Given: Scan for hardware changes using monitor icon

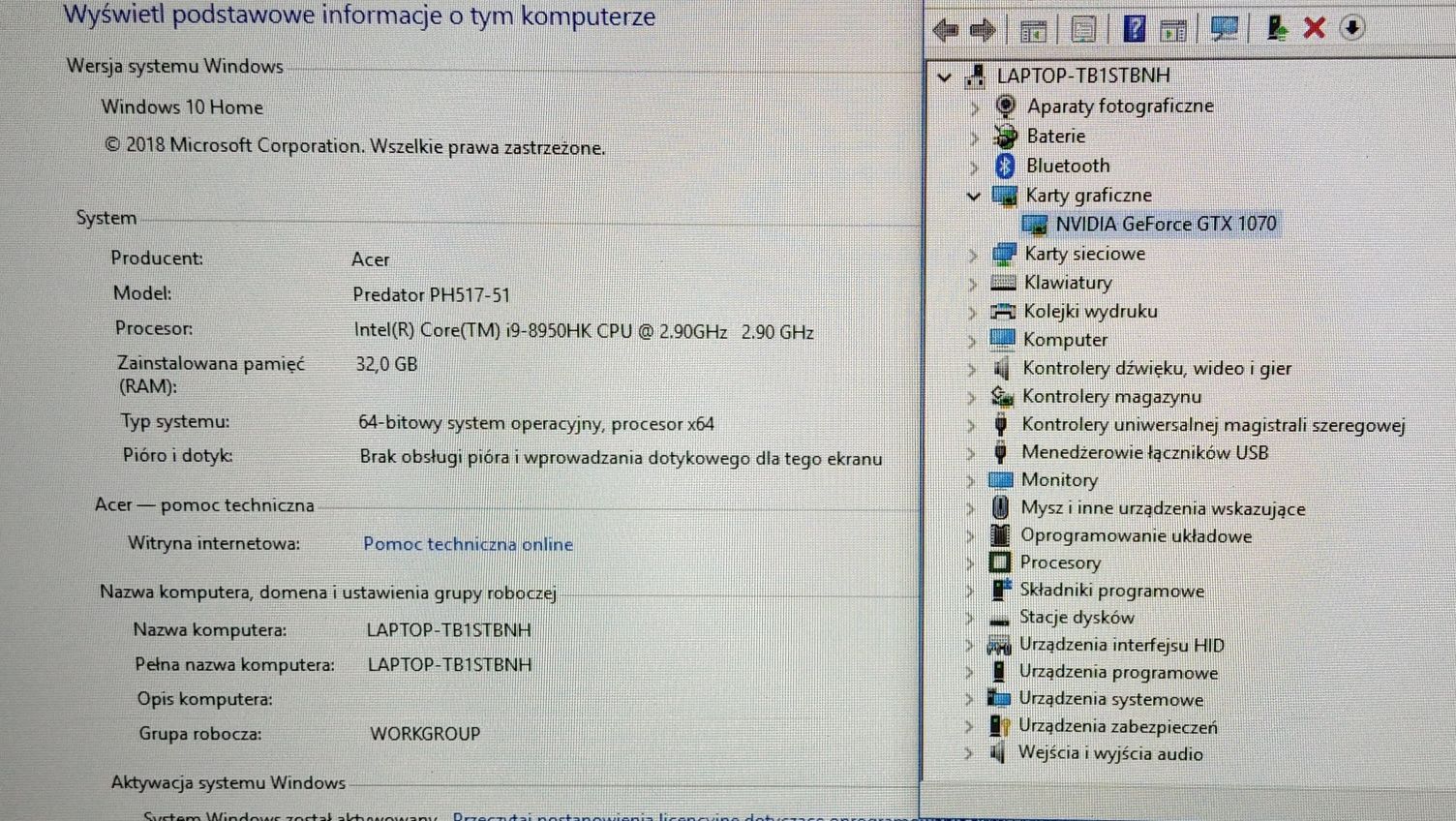Looking at the screenshot, I should [1225, 29].
